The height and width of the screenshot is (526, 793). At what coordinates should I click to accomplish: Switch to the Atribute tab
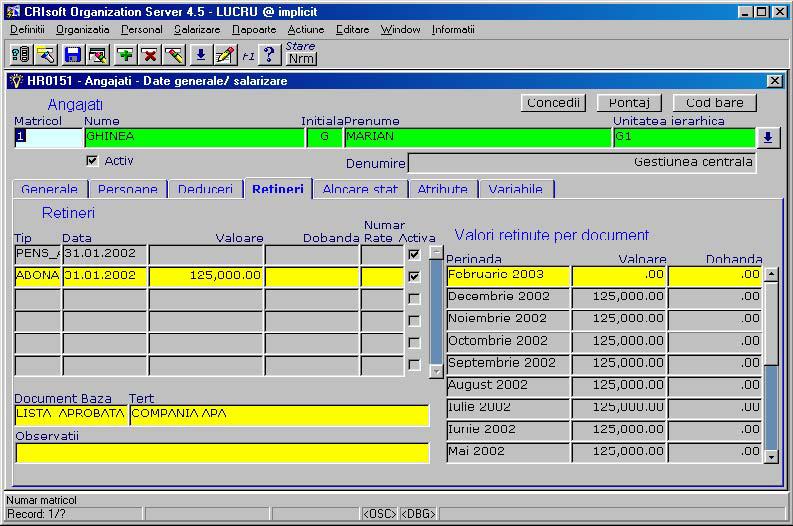443,189
